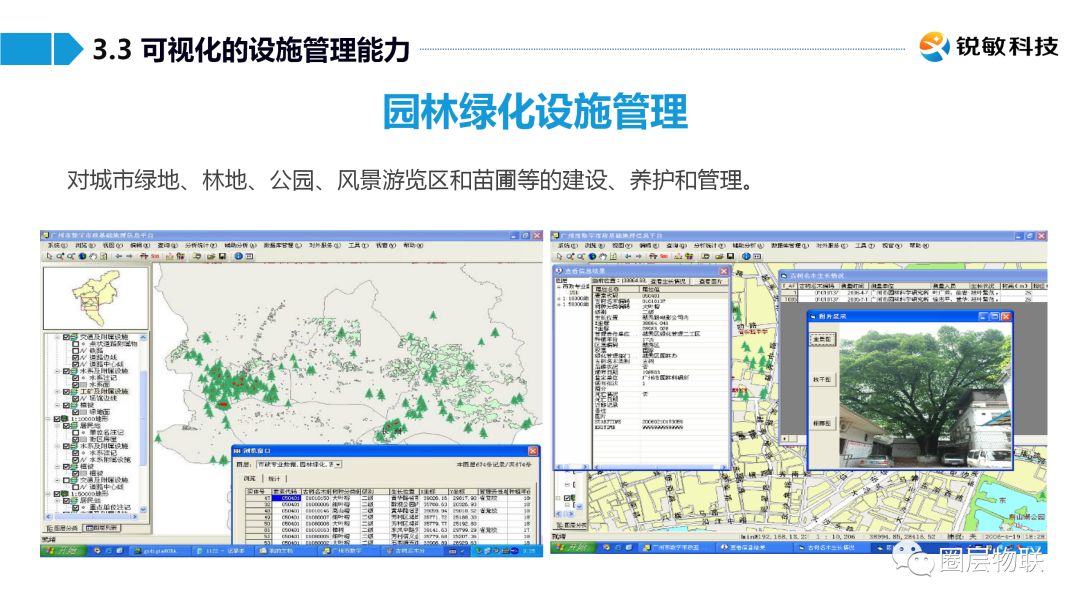
Task: Switch to the 统计 tab in the browse window
Action: (274, 478)
